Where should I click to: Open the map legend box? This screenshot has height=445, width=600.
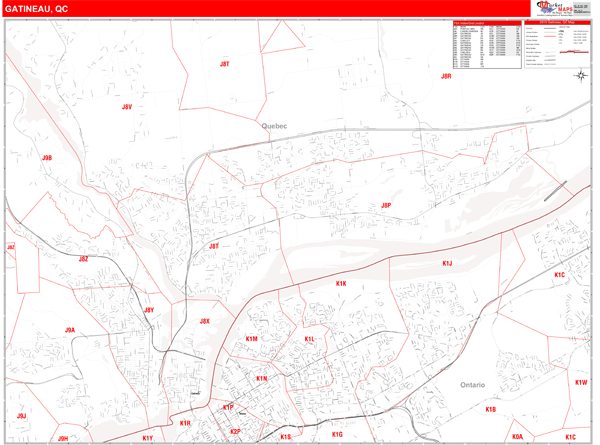[x=558, y=44]
